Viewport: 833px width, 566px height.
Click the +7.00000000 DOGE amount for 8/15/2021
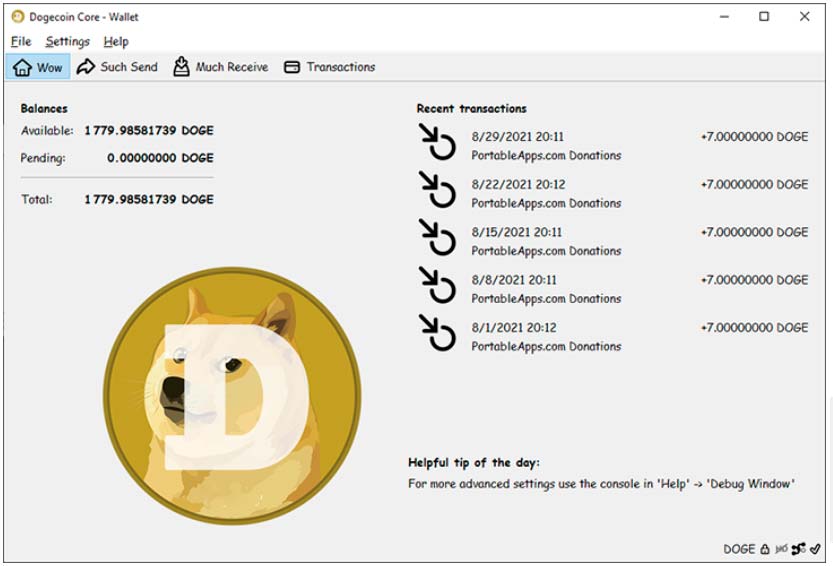pyautogui.click(x=754, y=232)
